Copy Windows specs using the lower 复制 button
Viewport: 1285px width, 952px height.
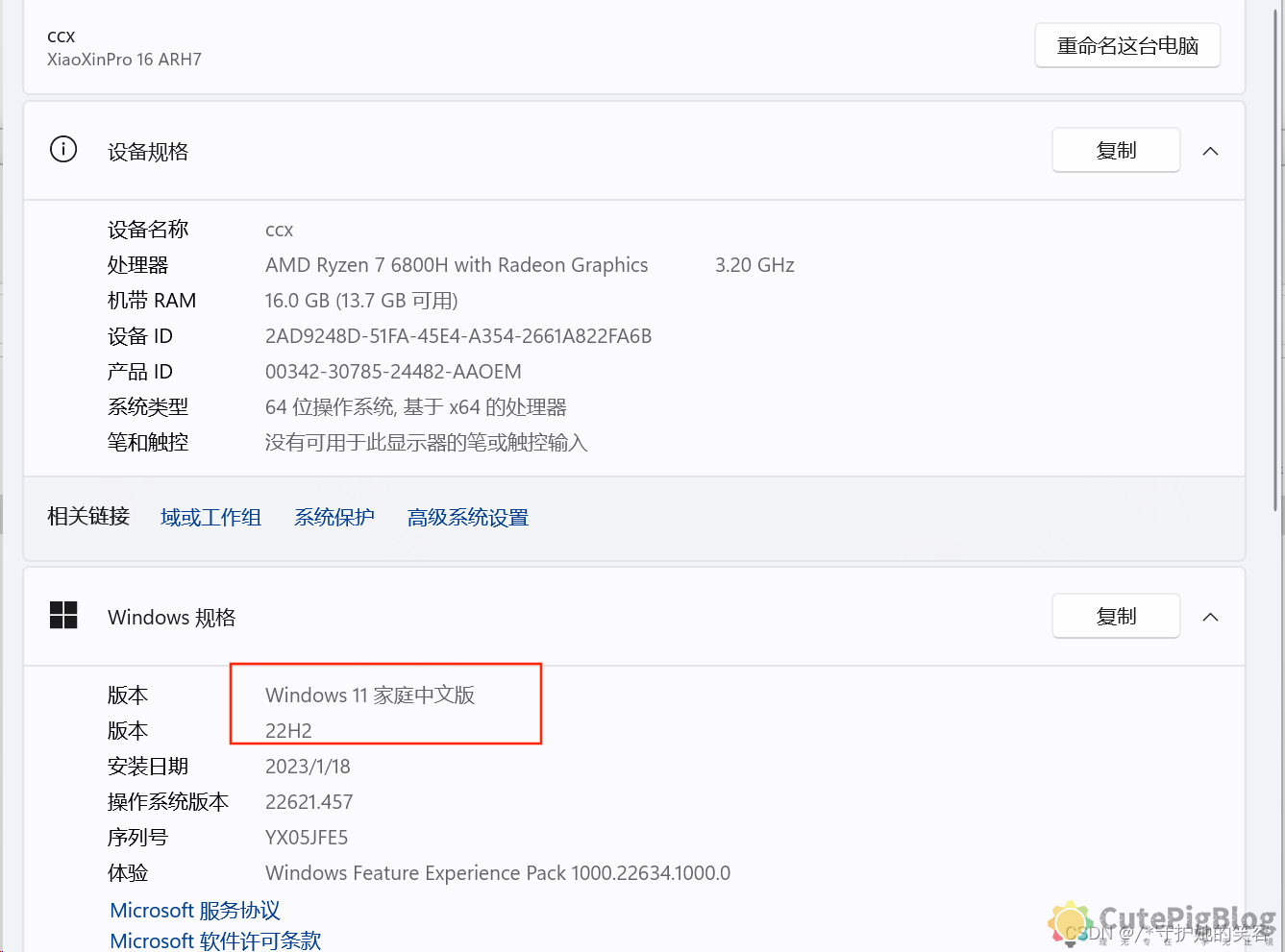coord(1115,616)
